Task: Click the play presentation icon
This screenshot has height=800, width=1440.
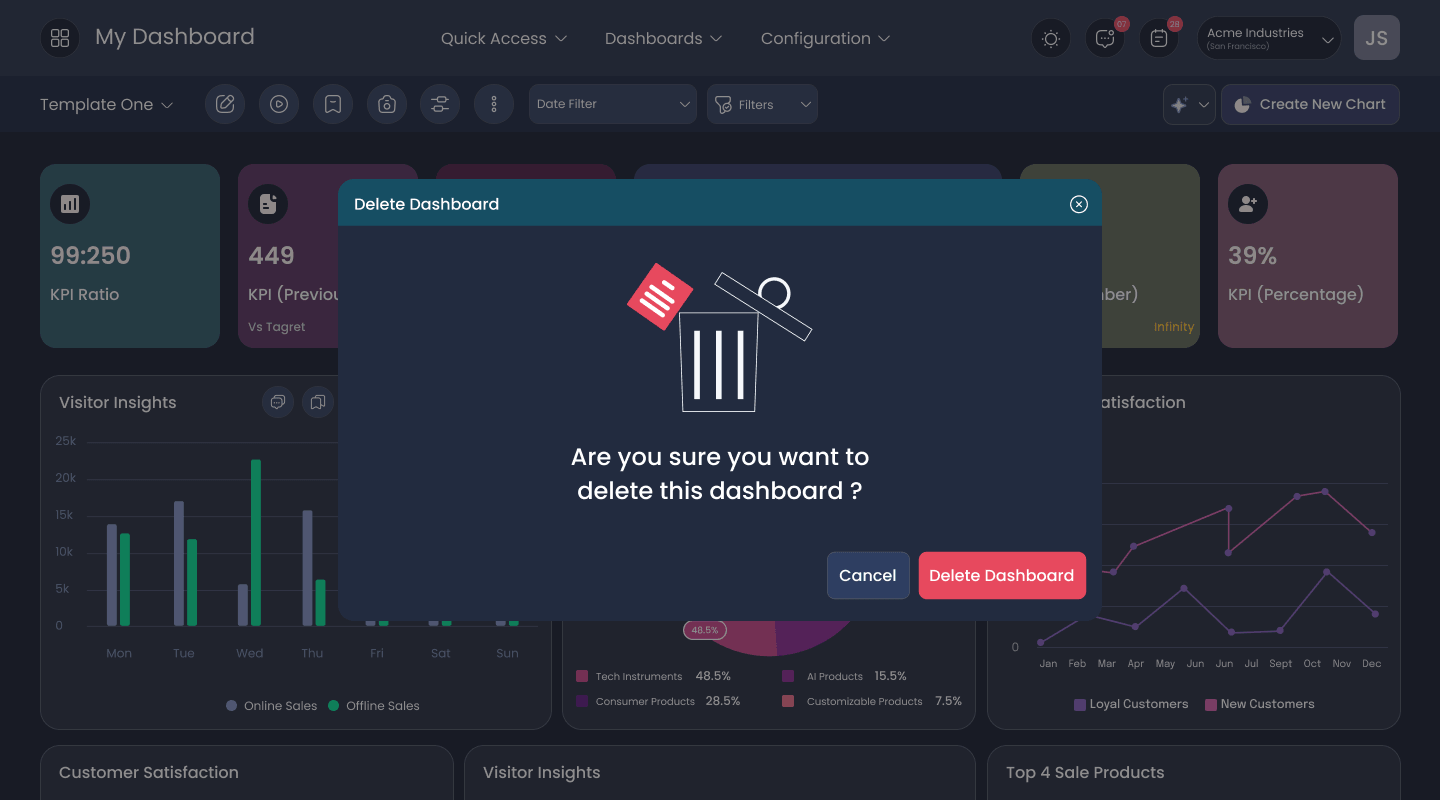Action: pos(279,104)
